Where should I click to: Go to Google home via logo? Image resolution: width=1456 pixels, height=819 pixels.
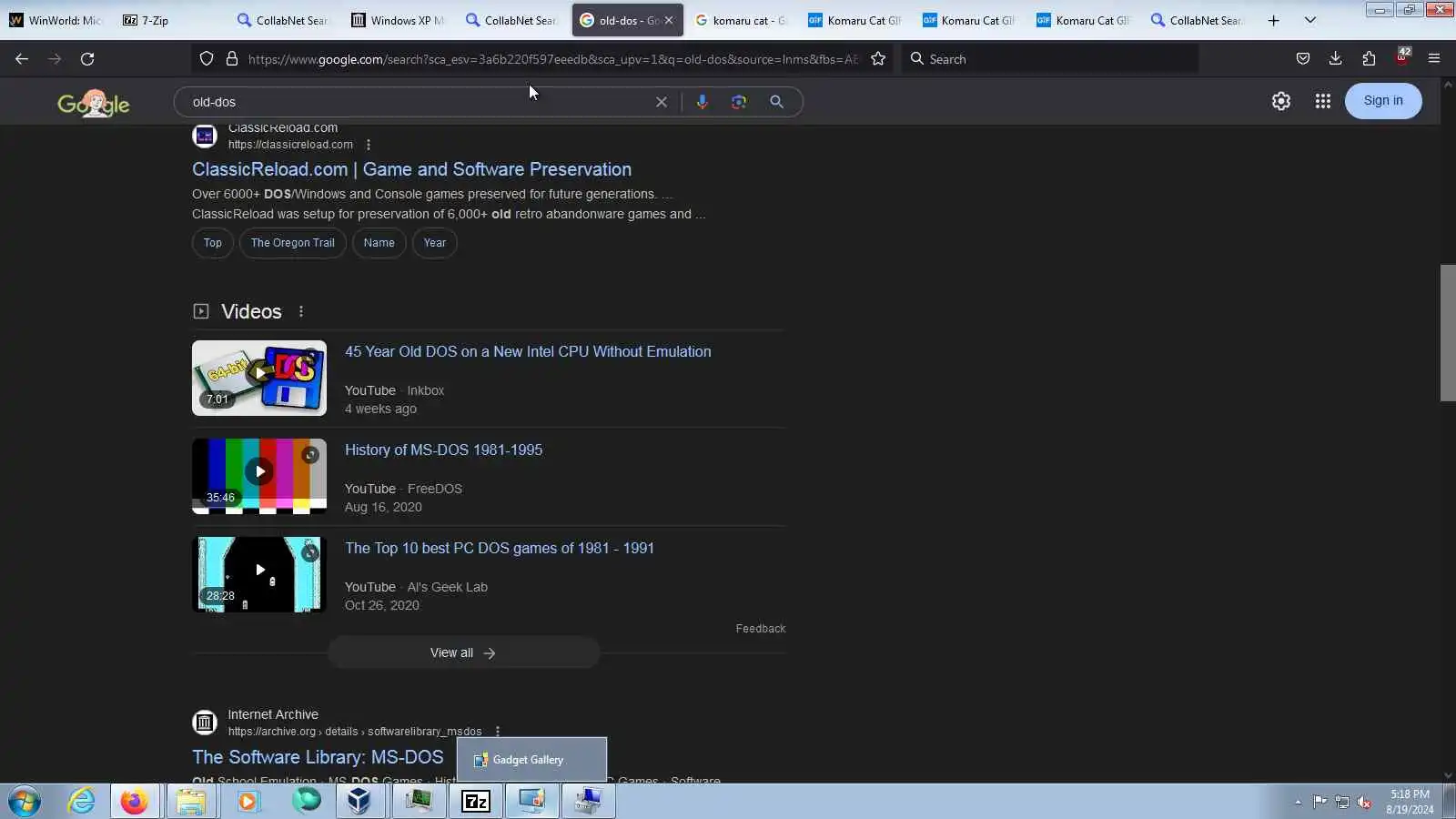pyautogui.click(x=94, y=103)
